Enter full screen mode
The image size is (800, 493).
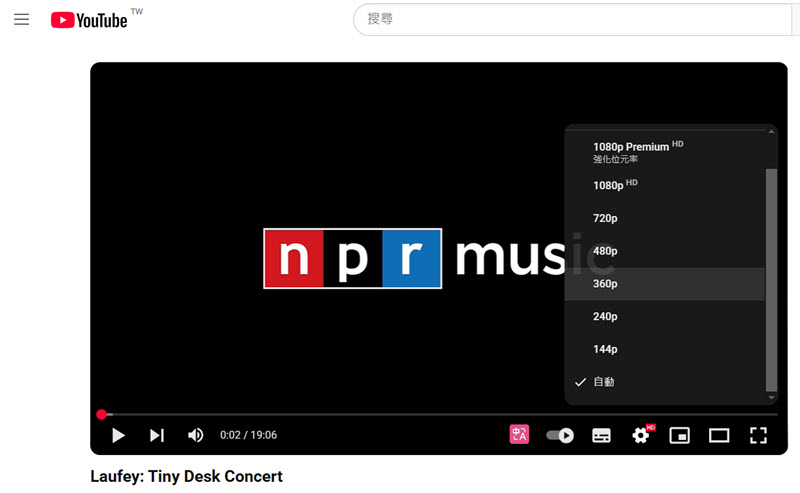(758, 435)
